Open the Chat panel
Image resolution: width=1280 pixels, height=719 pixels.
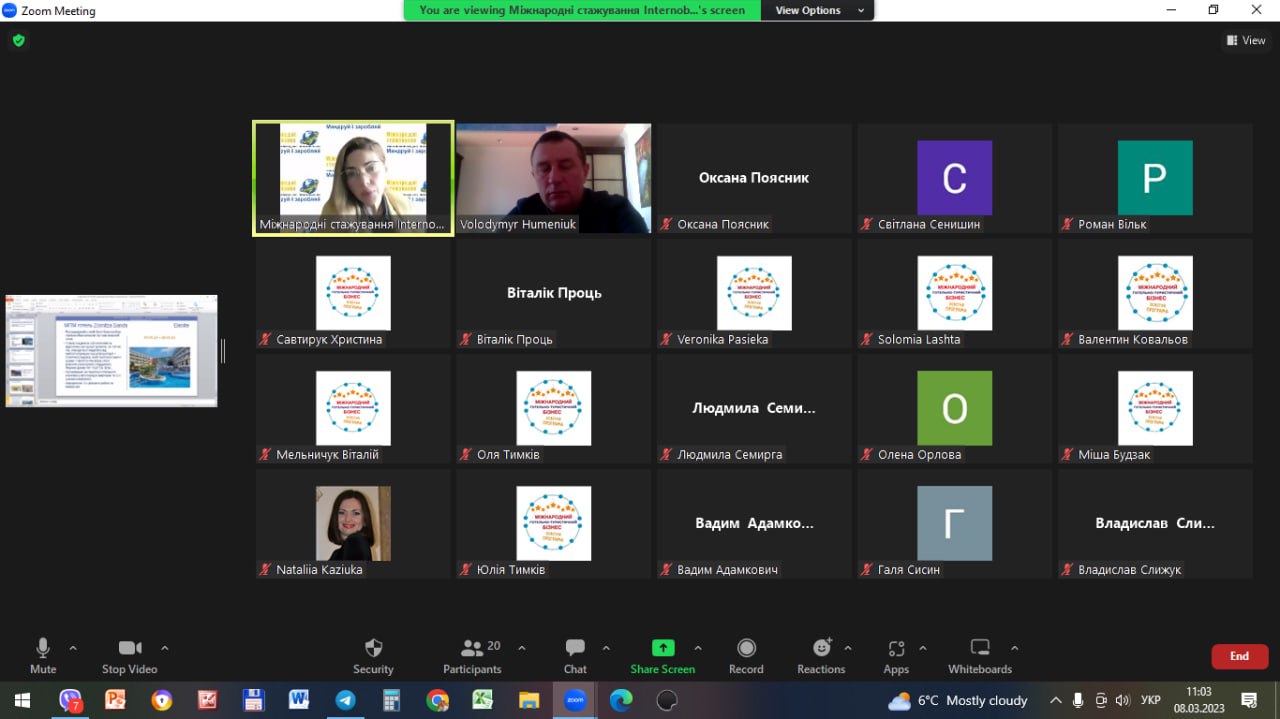575,649
